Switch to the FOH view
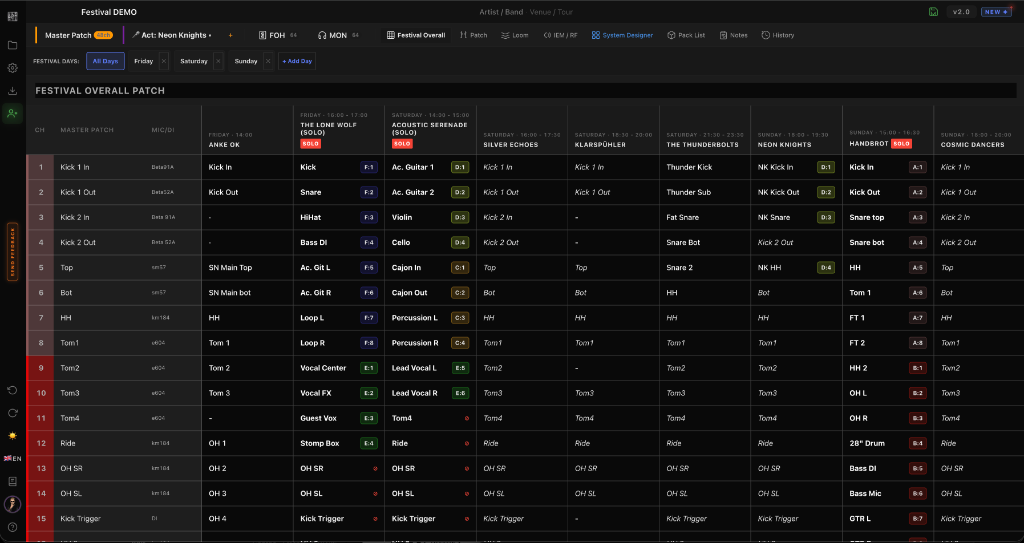 click(278, 35)
